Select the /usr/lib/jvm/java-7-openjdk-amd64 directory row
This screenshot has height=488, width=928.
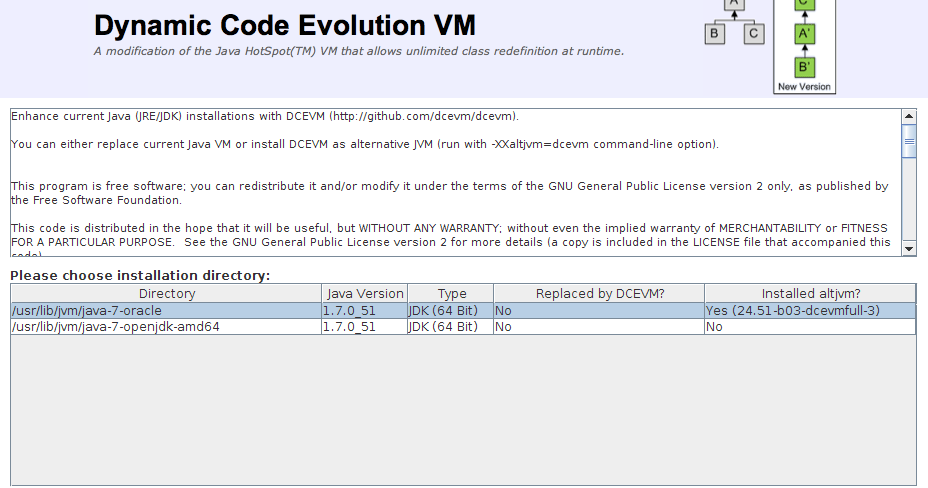(463, 327)
